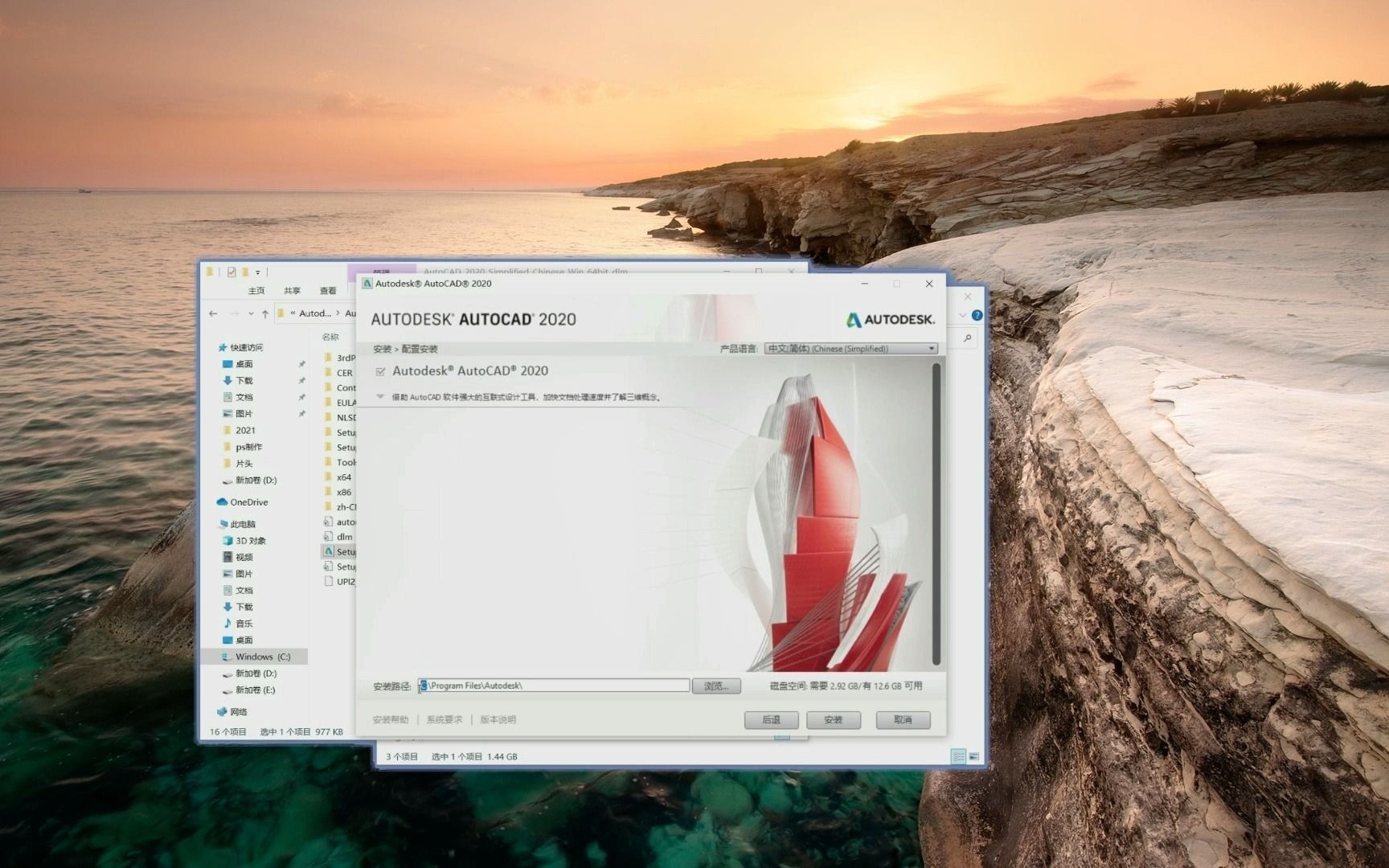Image resolution: width=1389 pixels, height=868 pixels.
Task: Click the File Explorer back arrow
Action: [x=213, y=313]
